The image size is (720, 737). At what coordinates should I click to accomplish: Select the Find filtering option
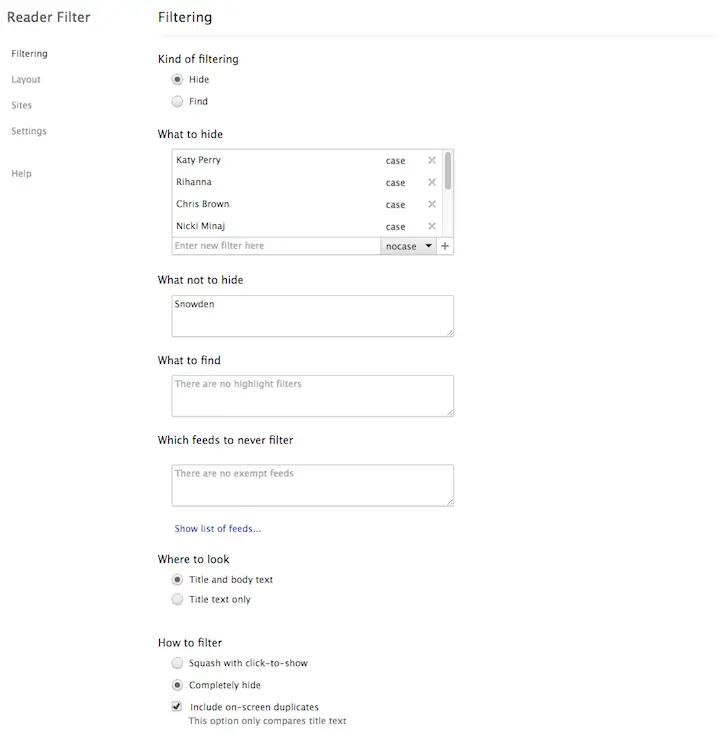[x=177, y=101]
